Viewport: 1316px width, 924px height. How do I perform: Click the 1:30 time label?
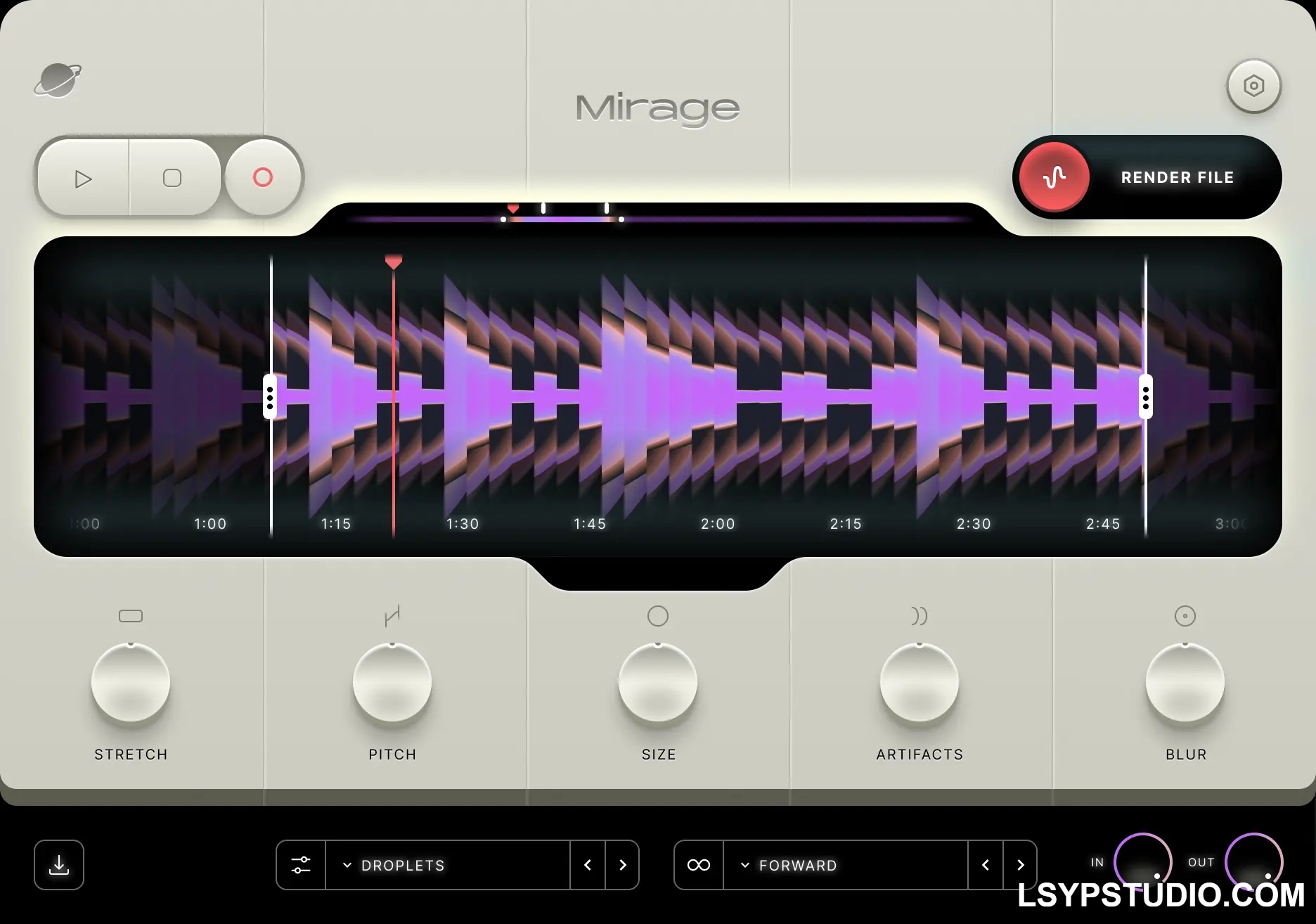(x=463, y=524)
